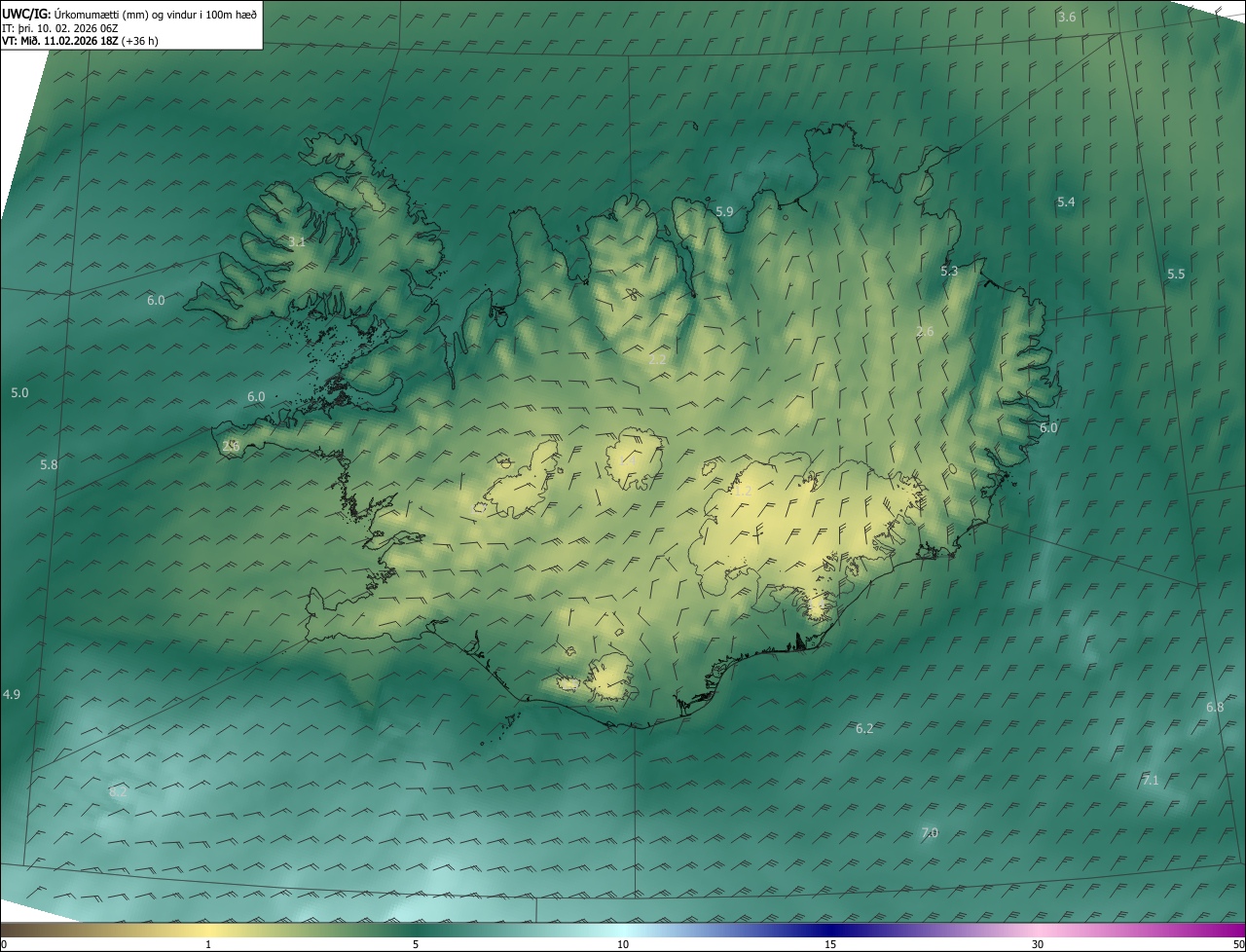This screenshot has width=1246, height=952.
Task: Click the 2.2 value label on the map
Action: [x=657, y=360]
